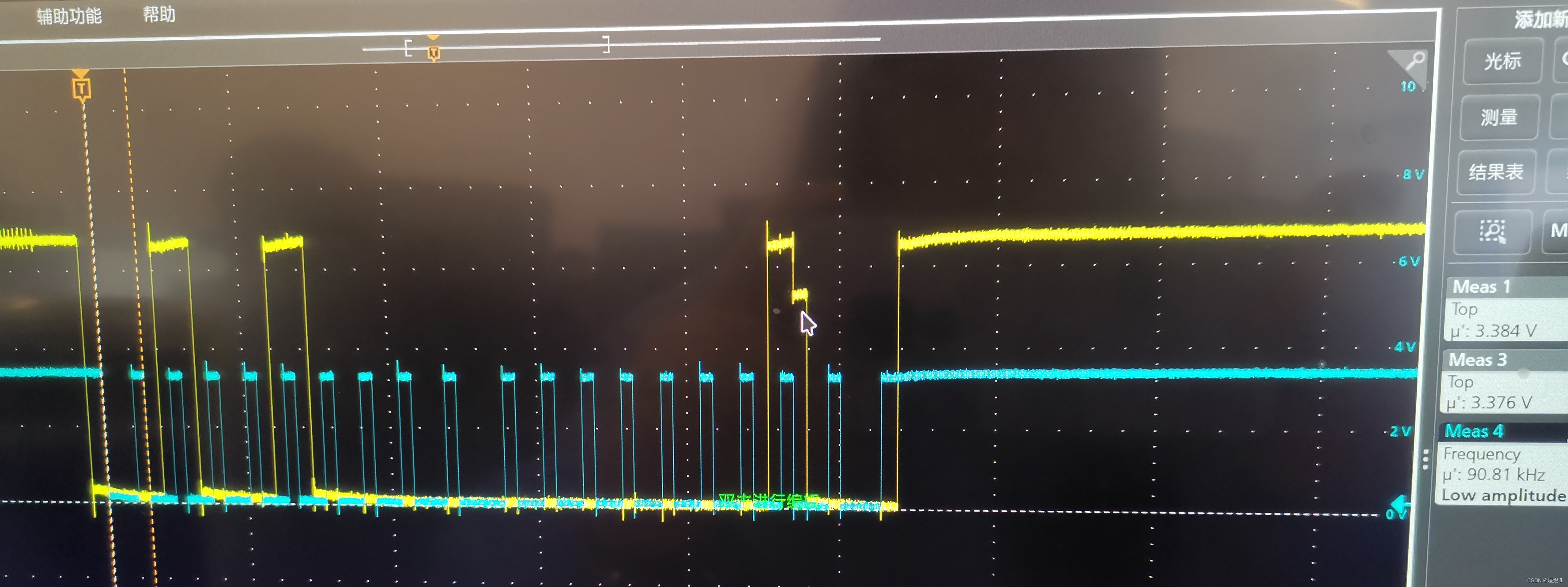Open the 结果表 results table
This screenshot has height=587, width=1568.
click(1496, 173)
